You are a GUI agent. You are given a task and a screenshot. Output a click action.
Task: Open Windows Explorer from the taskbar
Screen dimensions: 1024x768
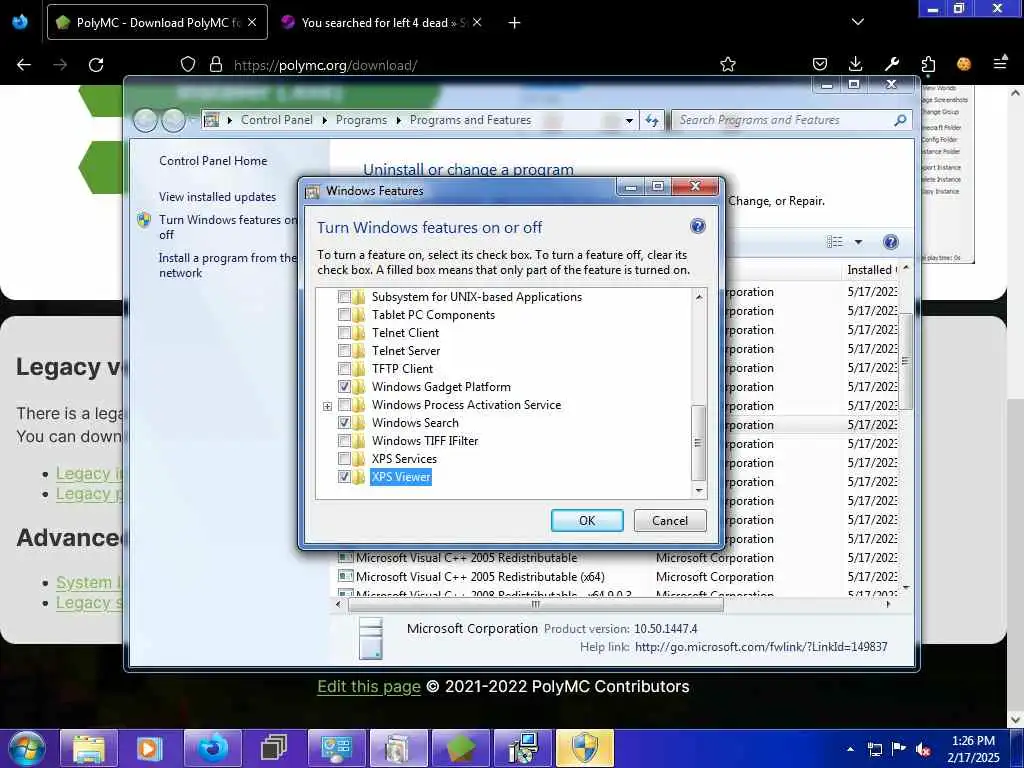[89, 748]
